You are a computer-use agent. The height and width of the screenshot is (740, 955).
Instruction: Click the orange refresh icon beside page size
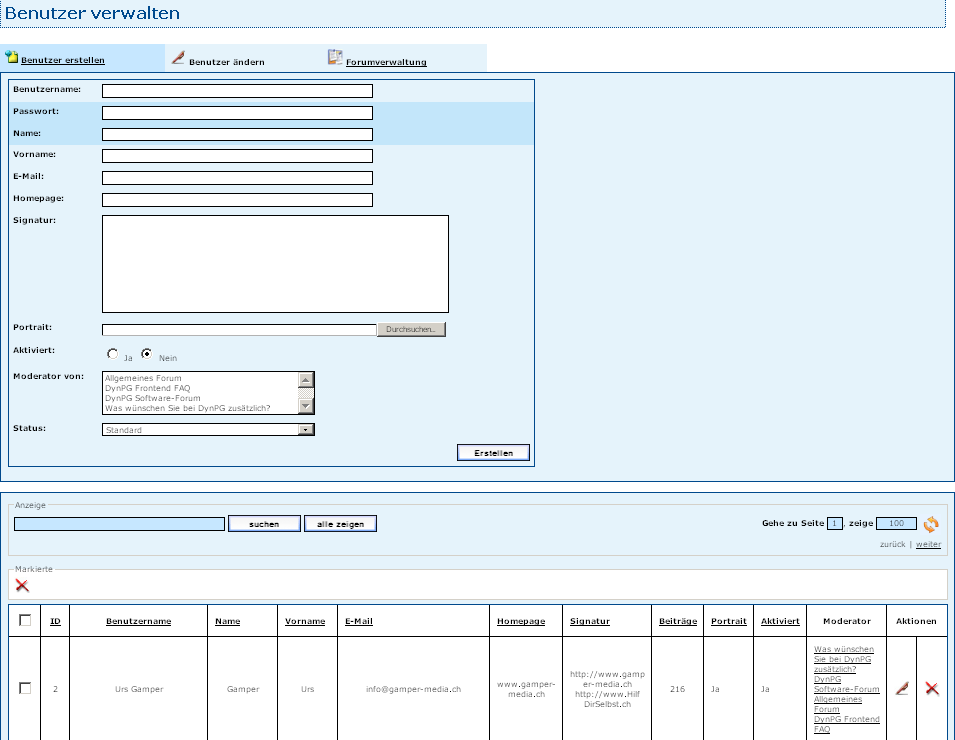click(x=931, y=524)
